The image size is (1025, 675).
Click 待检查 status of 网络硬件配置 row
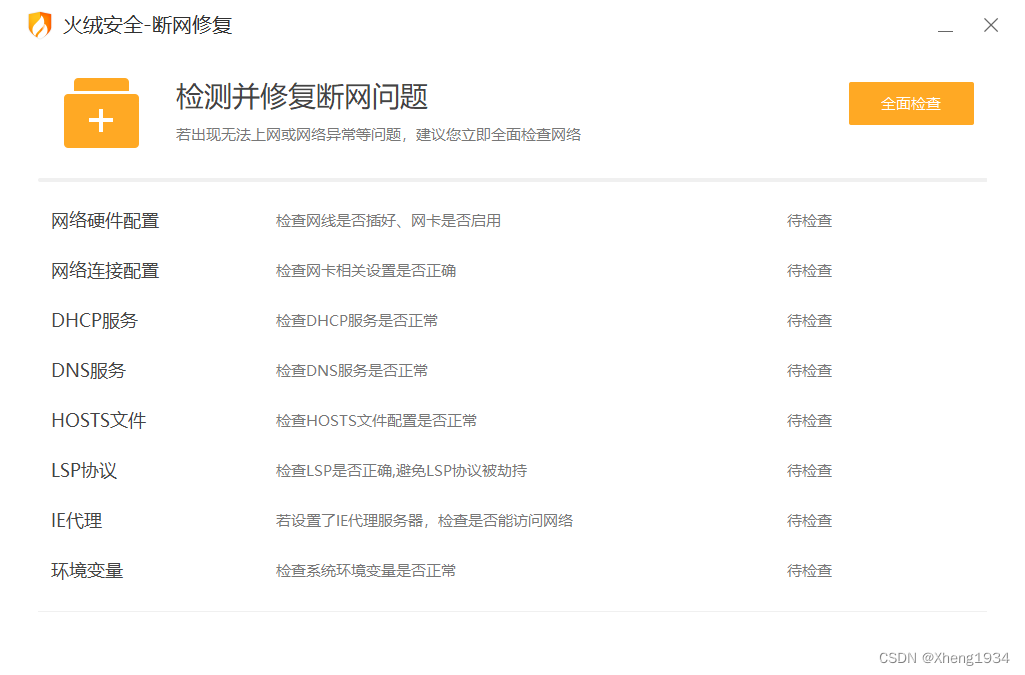click(x=809, y=221)
